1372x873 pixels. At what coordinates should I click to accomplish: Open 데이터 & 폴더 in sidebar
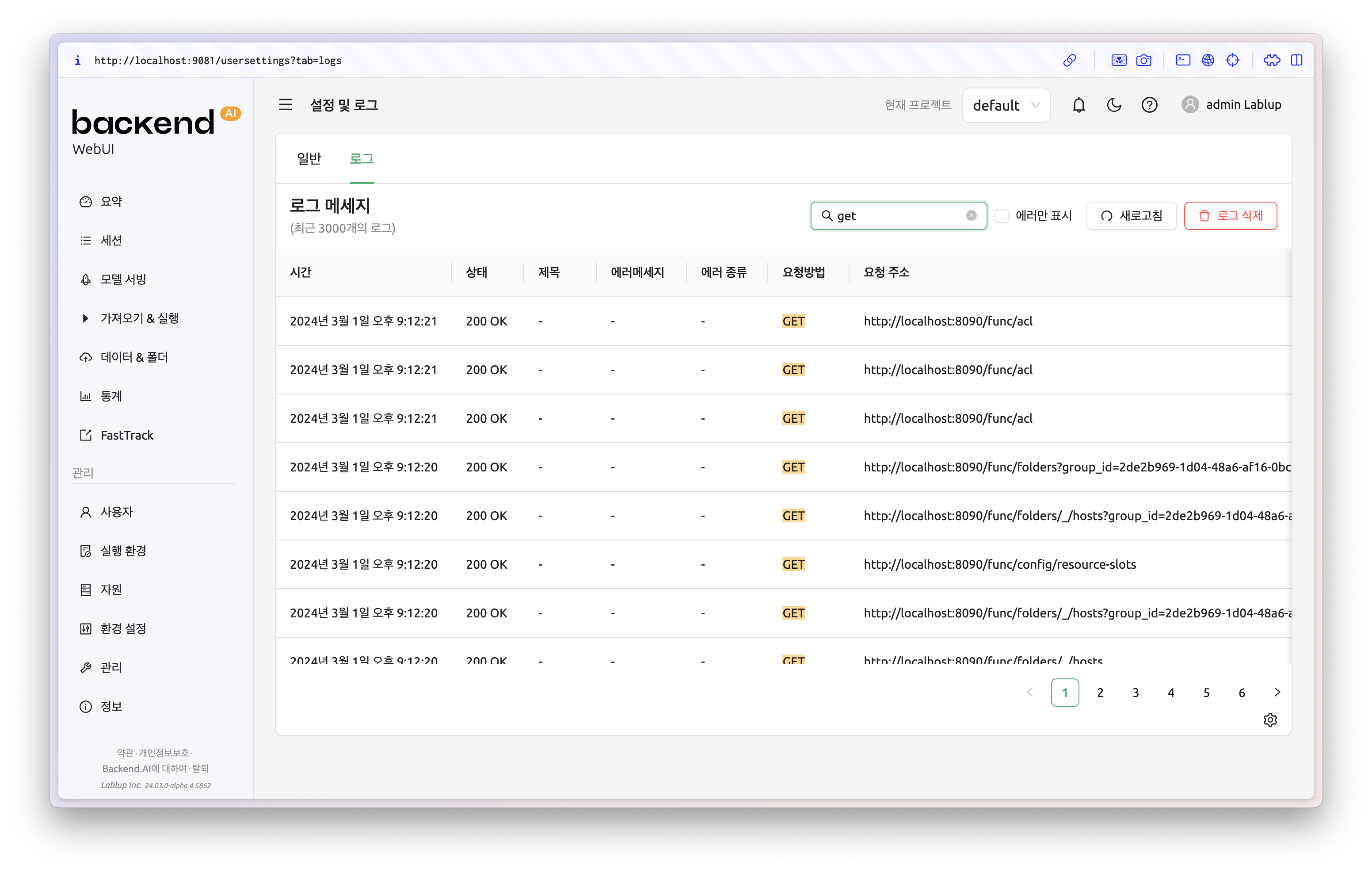[134, 357]
